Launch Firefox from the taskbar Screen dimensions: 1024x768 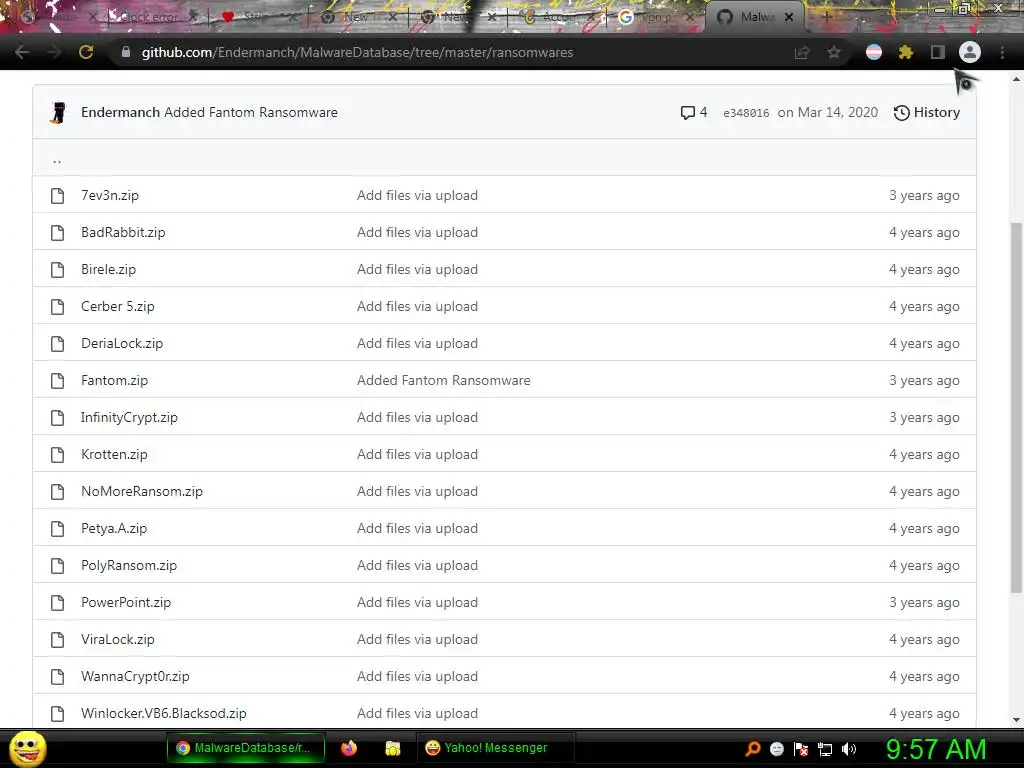click(x=349, y=748)
